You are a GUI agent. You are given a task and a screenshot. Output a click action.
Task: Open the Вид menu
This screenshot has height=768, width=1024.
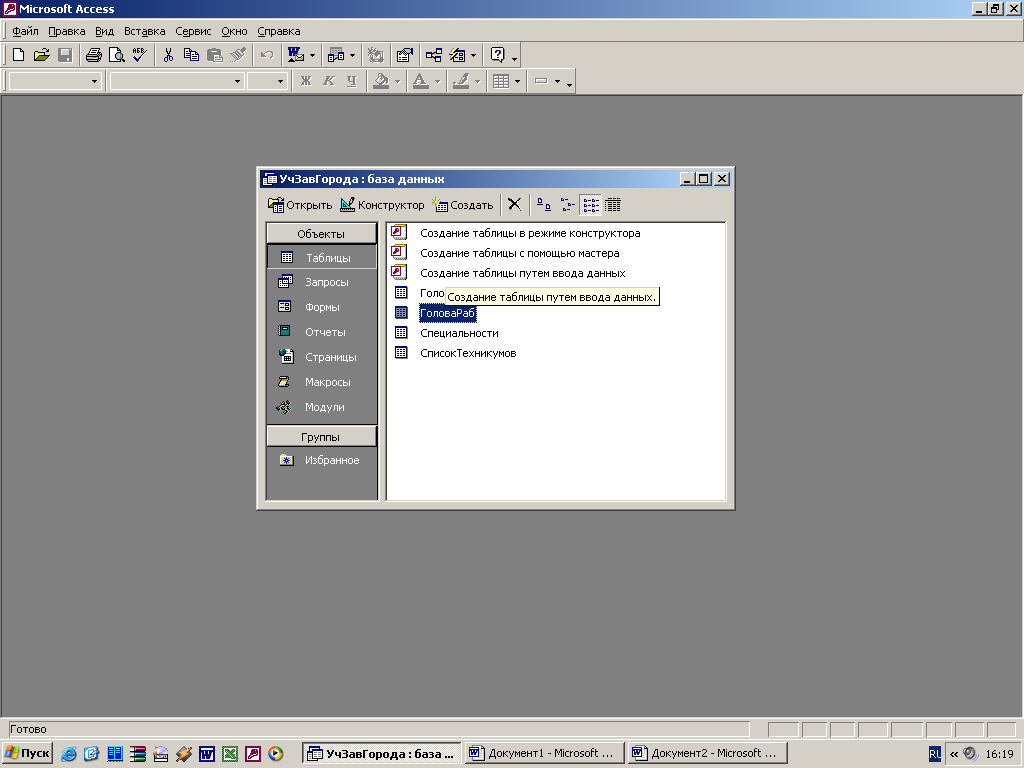104,31
